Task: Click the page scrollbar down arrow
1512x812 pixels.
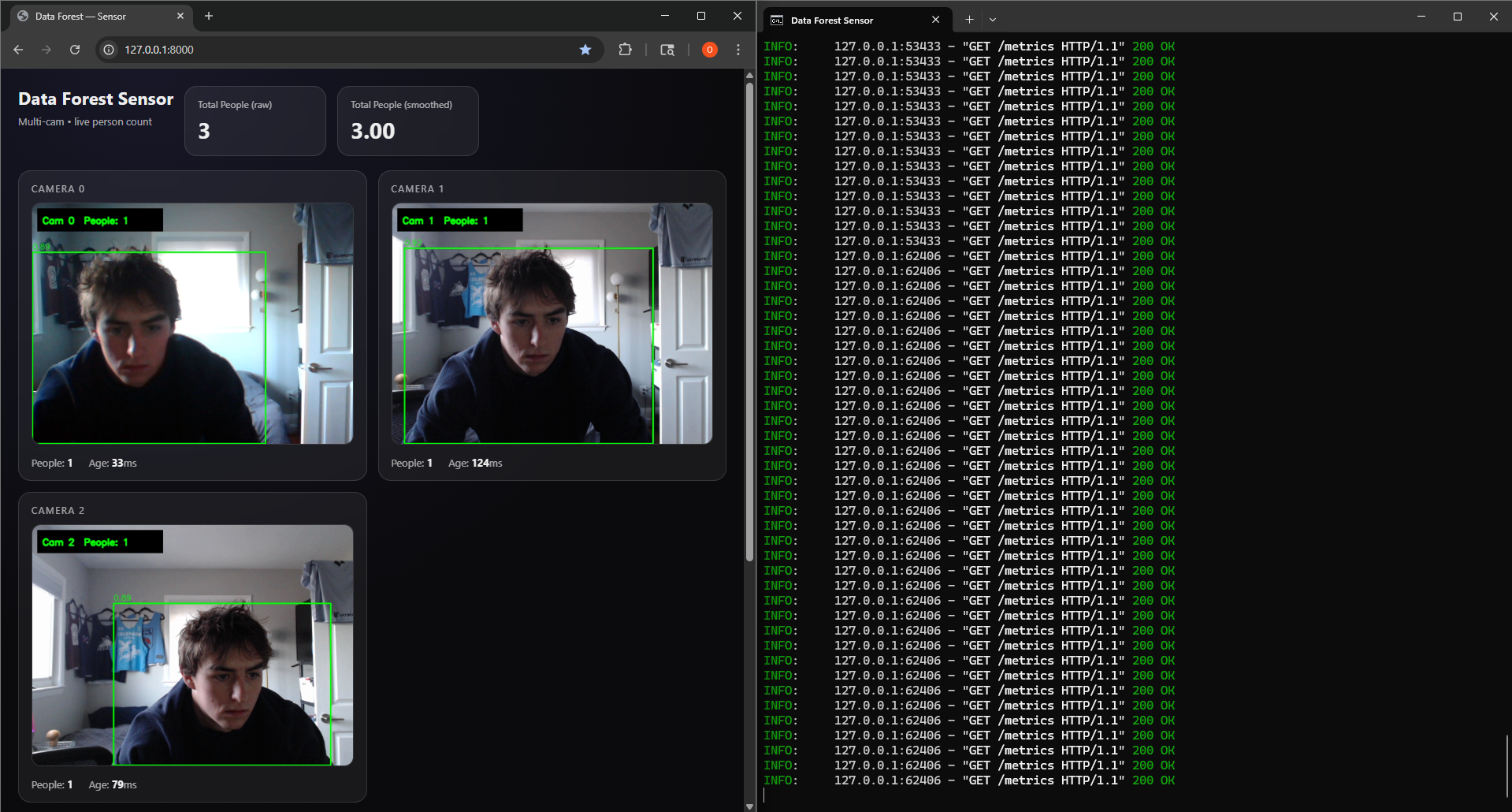Action: coord(749,806)
